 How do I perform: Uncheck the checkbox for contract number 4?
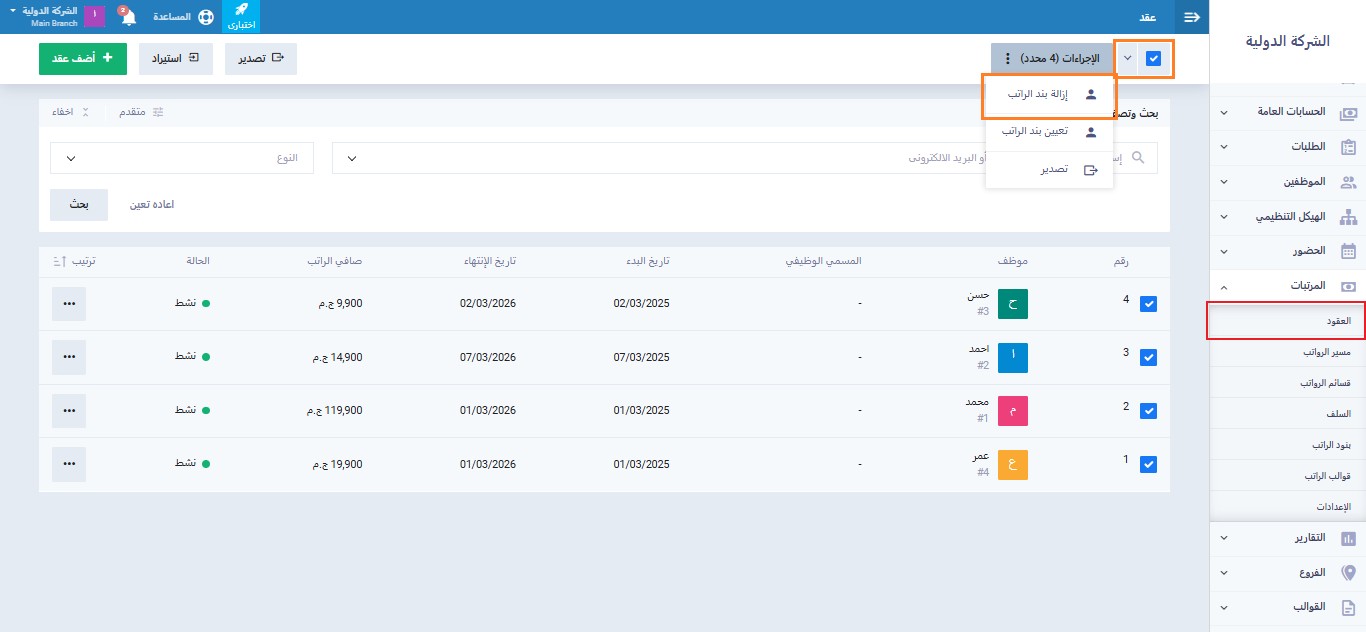(1148, 304)
